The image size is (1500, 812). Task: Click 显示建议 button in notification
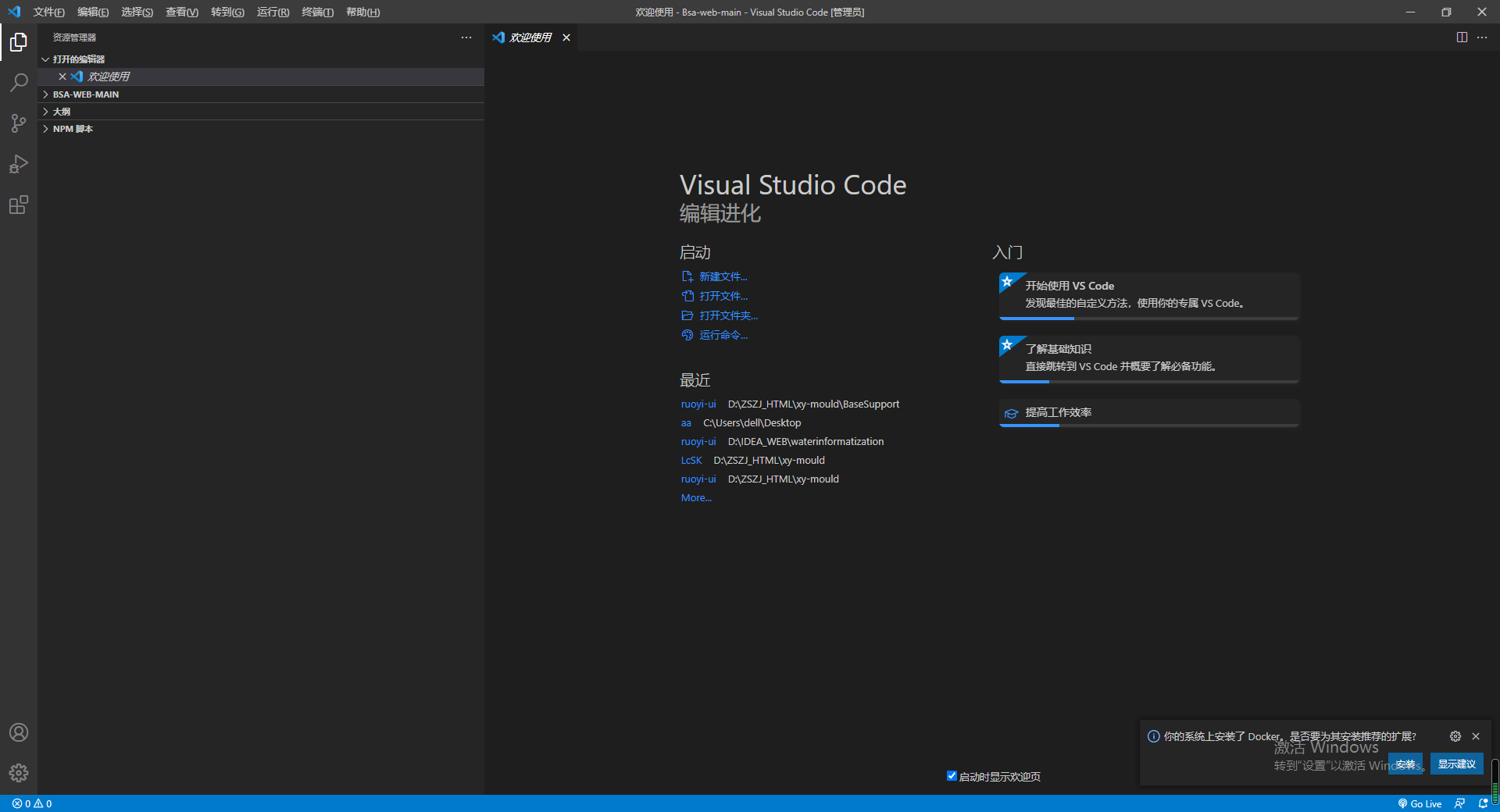point(1457,764)
